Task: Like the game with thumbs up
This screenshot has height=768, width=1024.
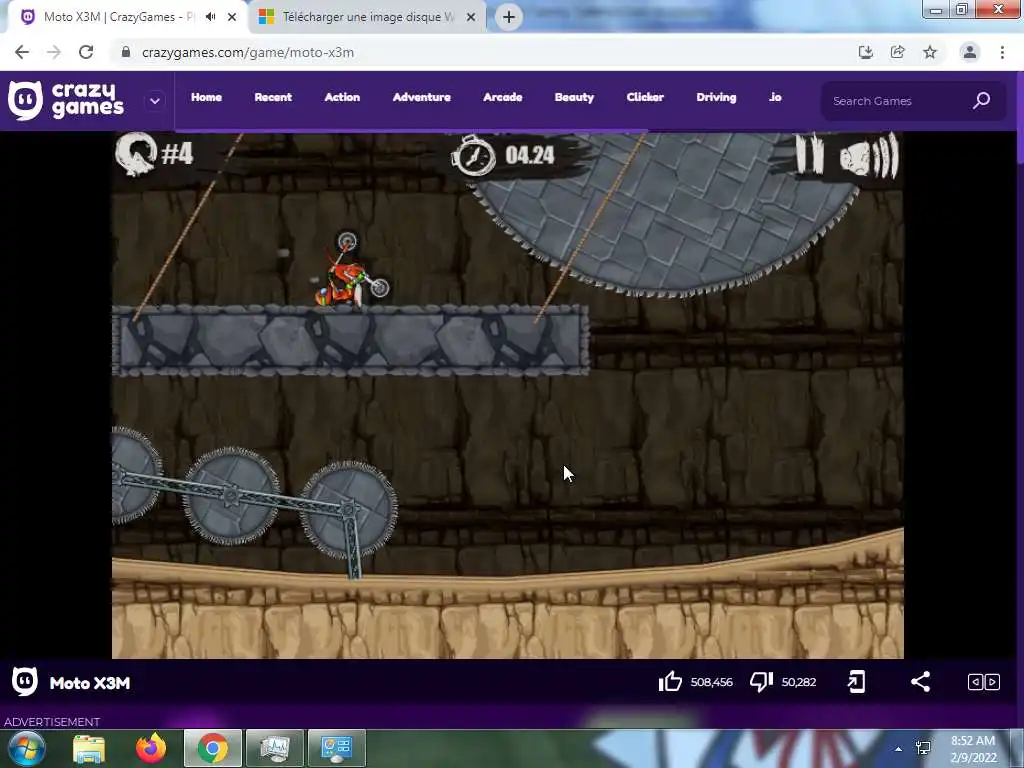Action: coord(670,682)
